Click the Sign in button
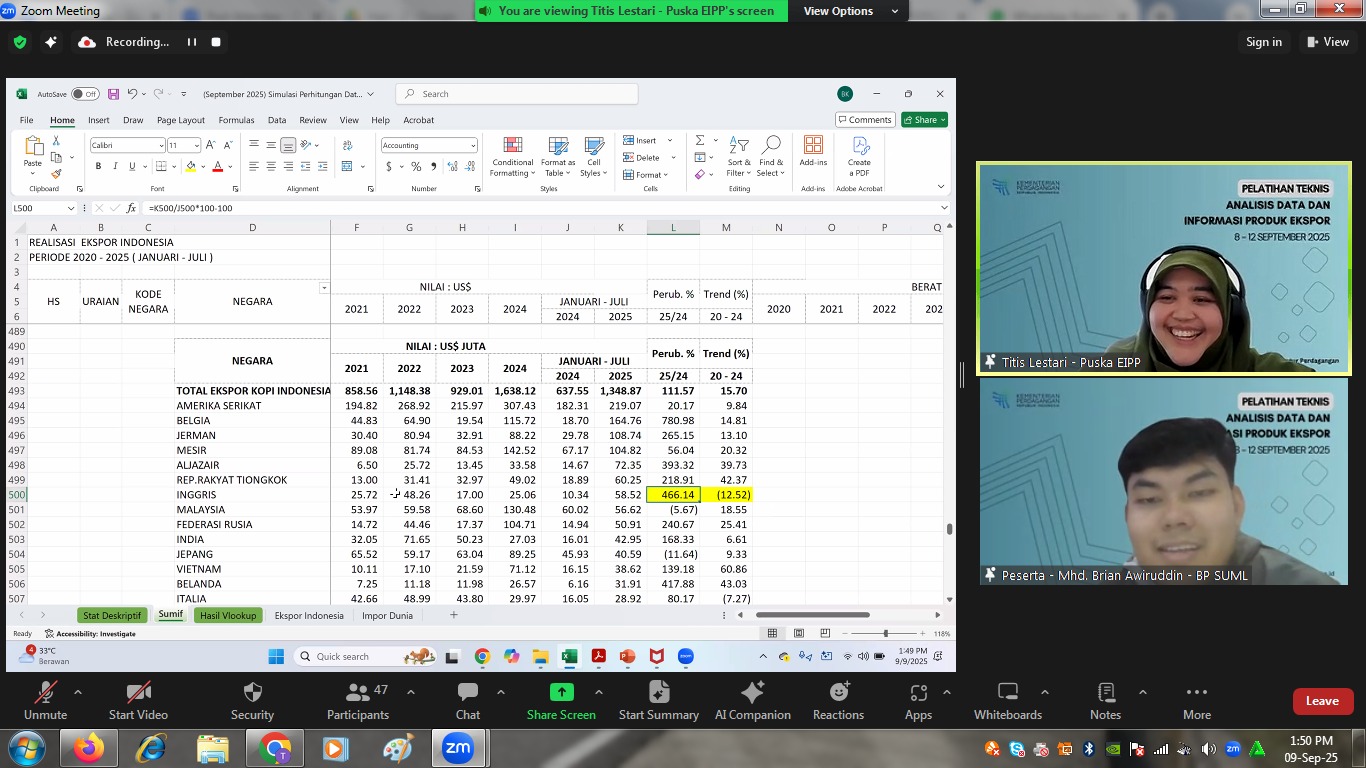 [1264, 42]
